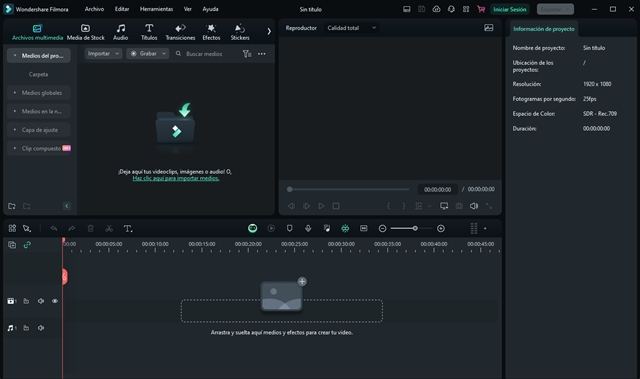Open the shopping cart icon

click(x=481, y=9)
